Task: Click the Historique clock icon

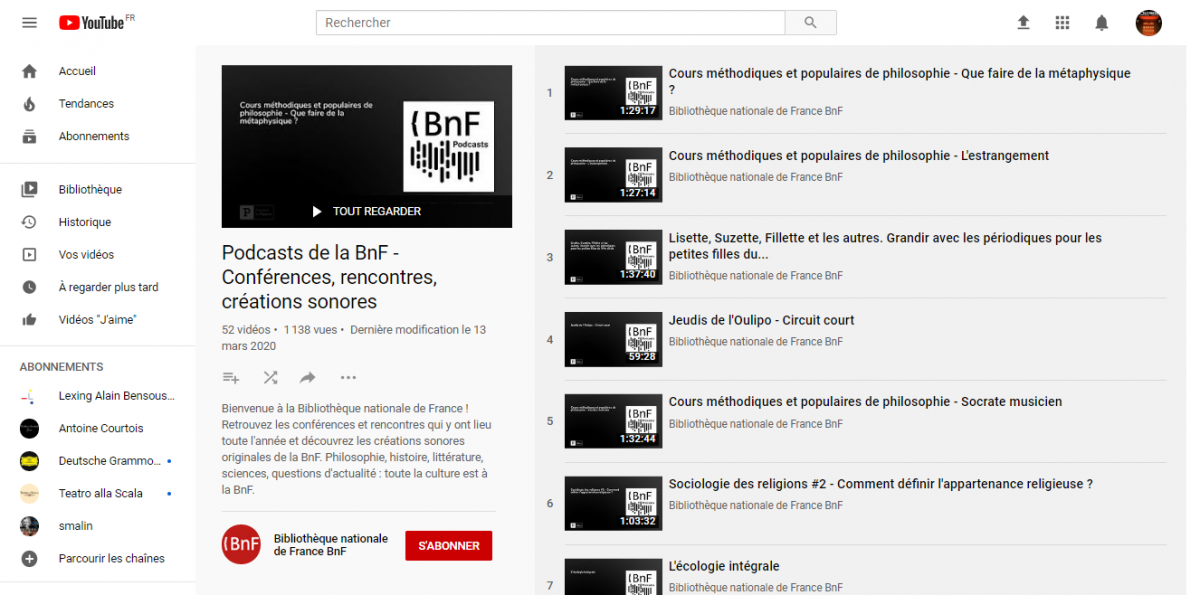Action: (x=29, y=222)
